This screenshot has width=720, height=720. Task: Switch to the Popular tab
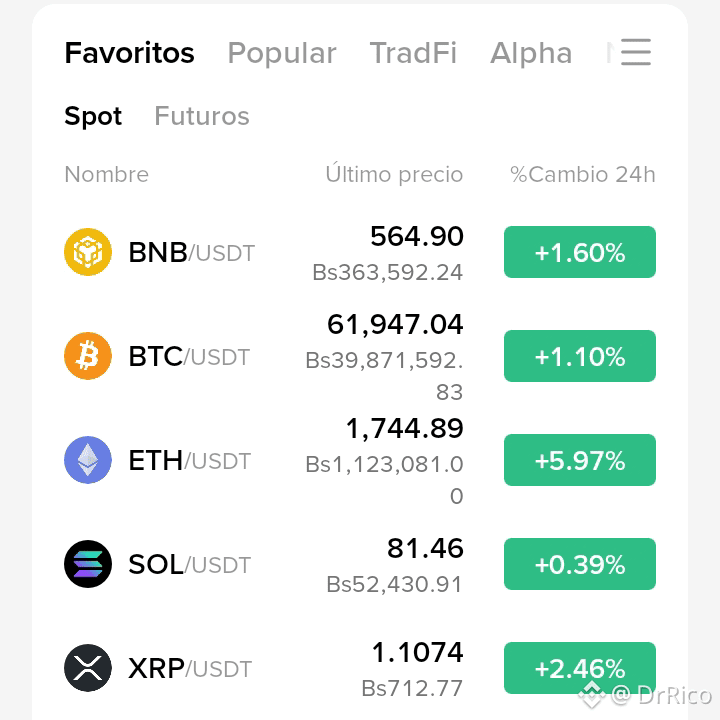tap(282, 54)
